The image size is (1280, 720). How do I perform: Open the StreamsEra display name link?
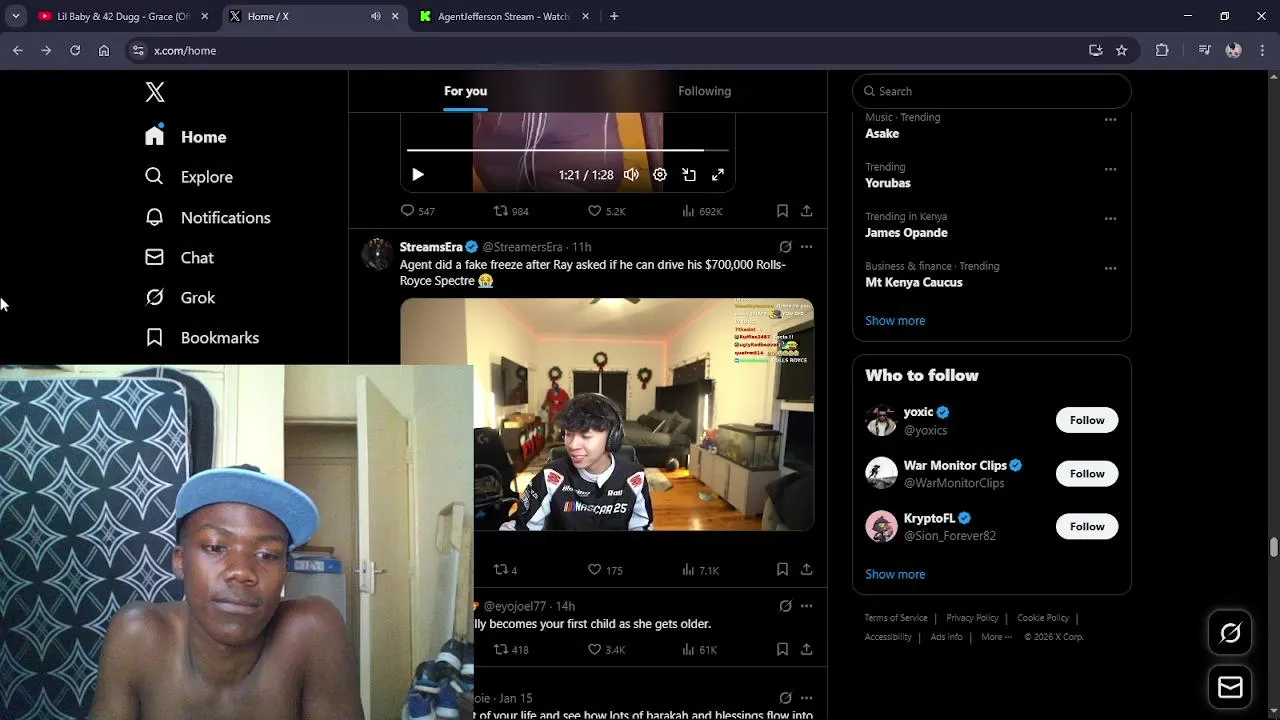coord(431,247)
